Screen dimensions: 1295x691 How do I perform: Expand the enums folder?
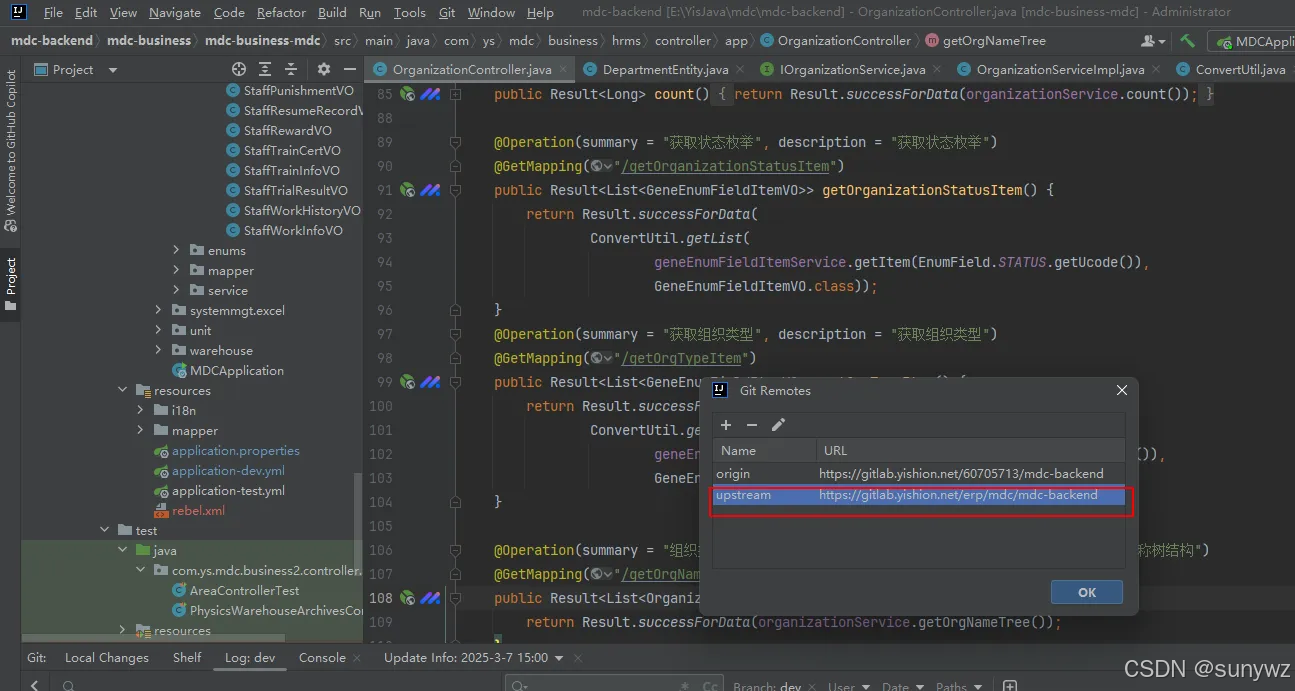click(176, 250)
